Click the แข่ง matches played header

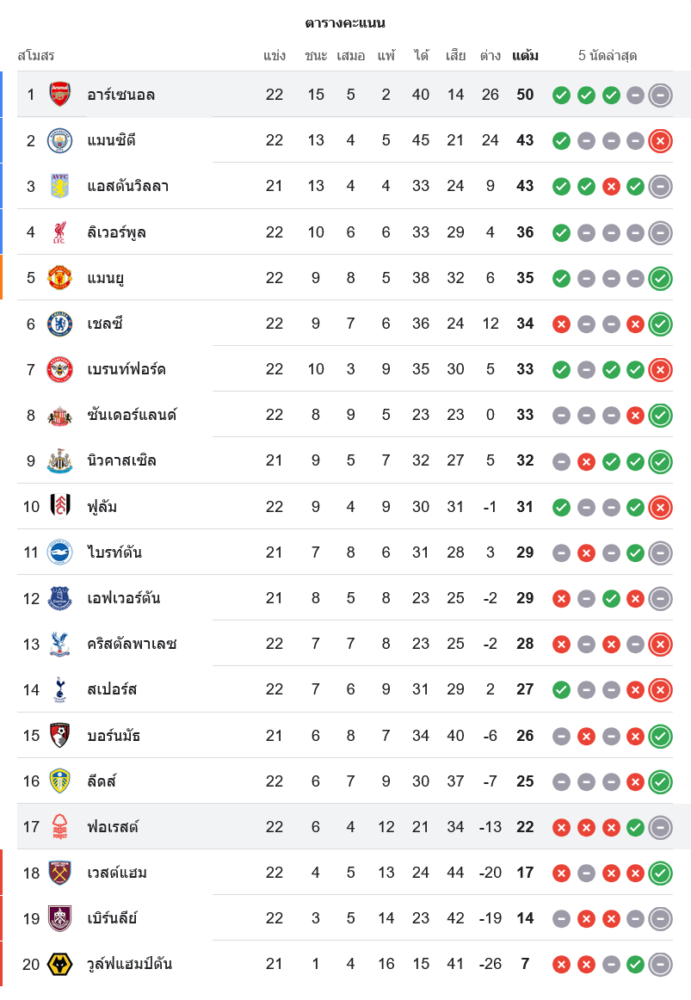tap(275, 56)
